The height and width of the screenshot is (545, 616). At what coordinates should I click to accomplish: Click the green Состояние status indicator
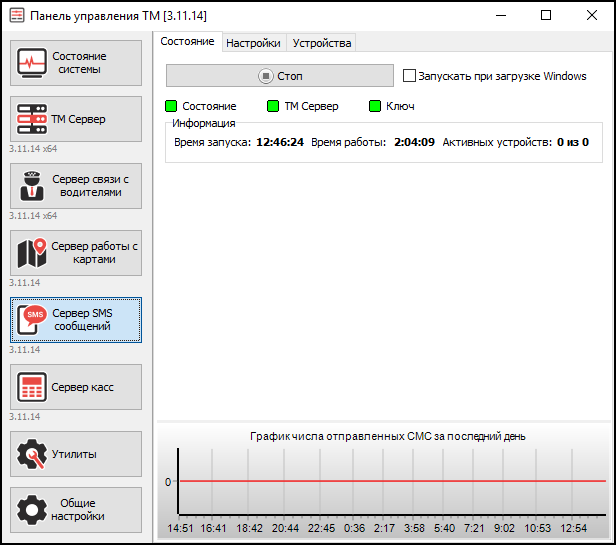point(171,106)
